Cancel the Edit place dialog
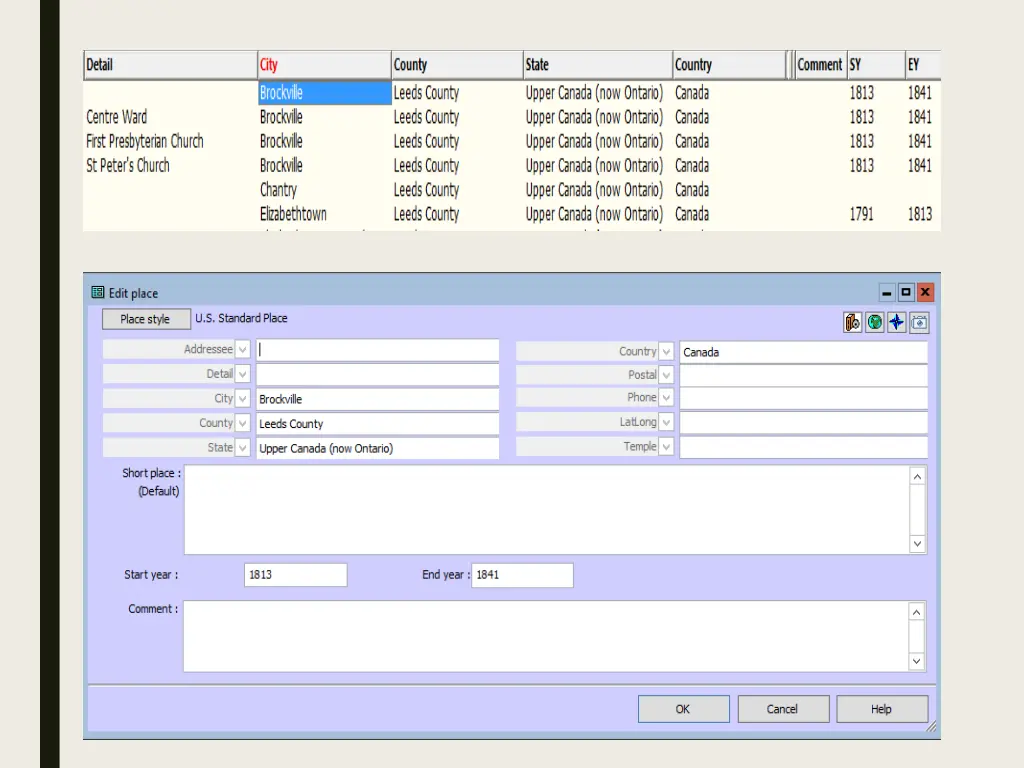The height and width of the screenshot is (768, 1024). point(783,709)
